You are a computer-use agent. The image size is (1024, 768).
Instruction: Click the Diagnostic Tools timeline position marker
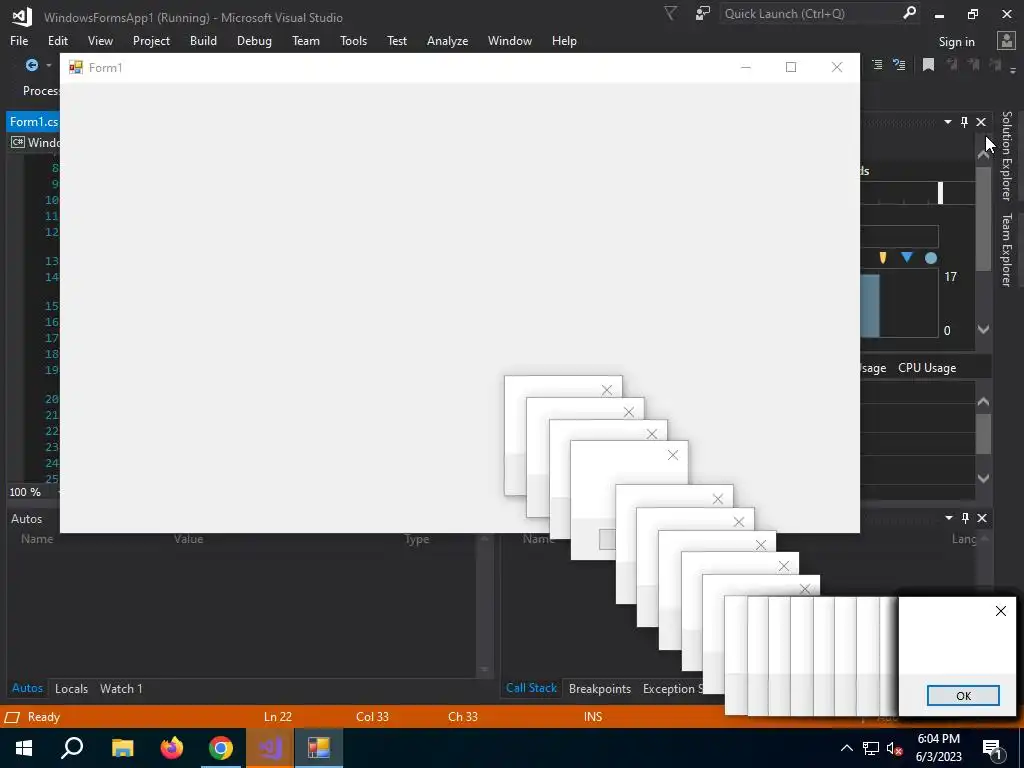tap(940, 193)
